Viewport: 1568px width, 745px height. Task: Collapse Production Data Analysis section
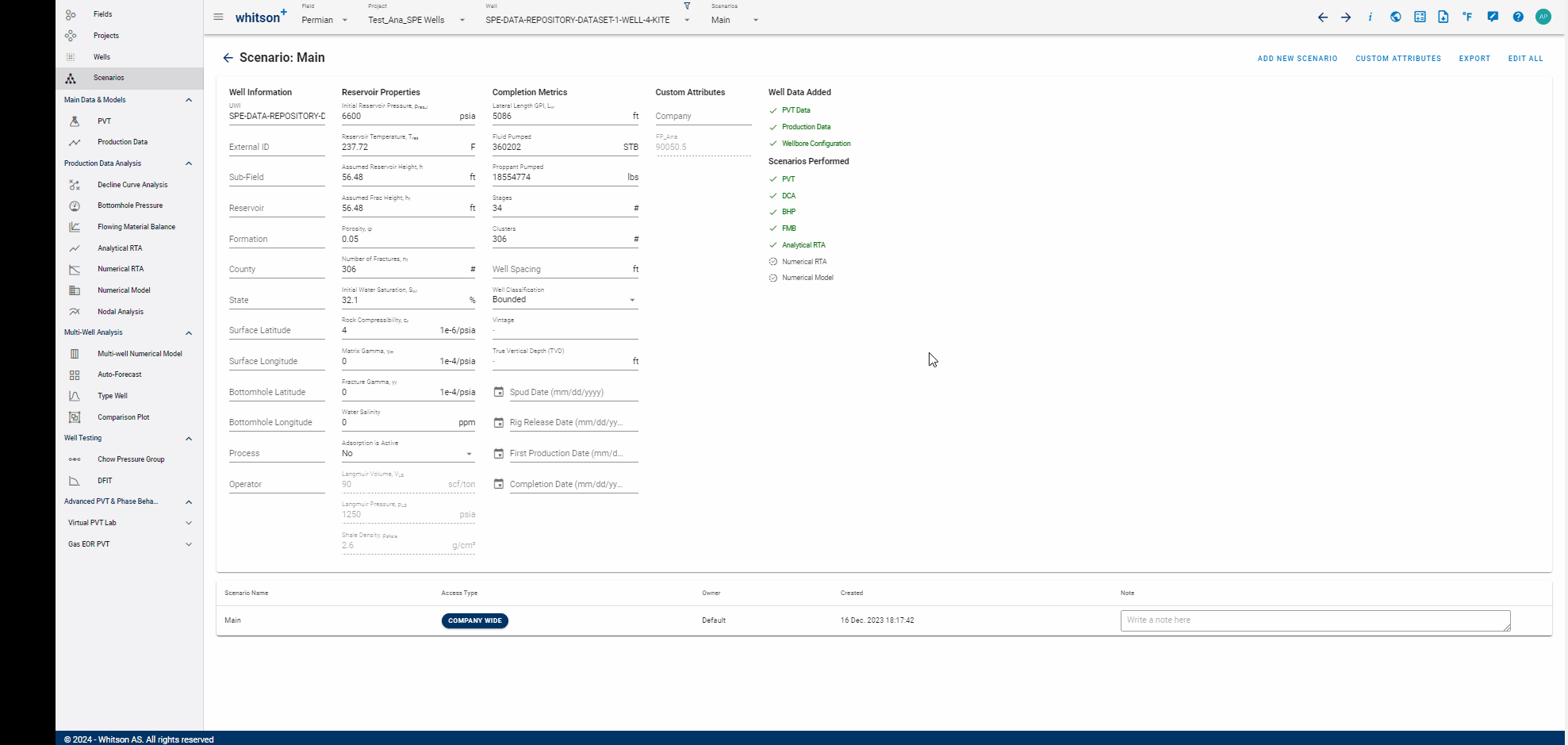click(189, 163)
